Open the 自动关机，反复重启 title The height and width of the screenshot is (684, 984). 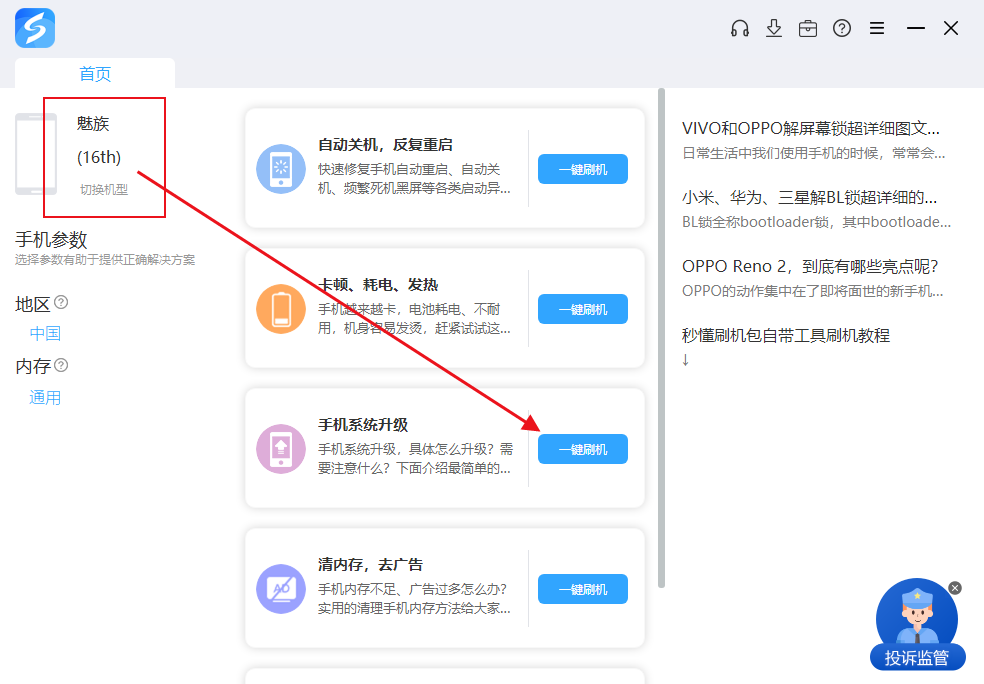pos(385,145)
